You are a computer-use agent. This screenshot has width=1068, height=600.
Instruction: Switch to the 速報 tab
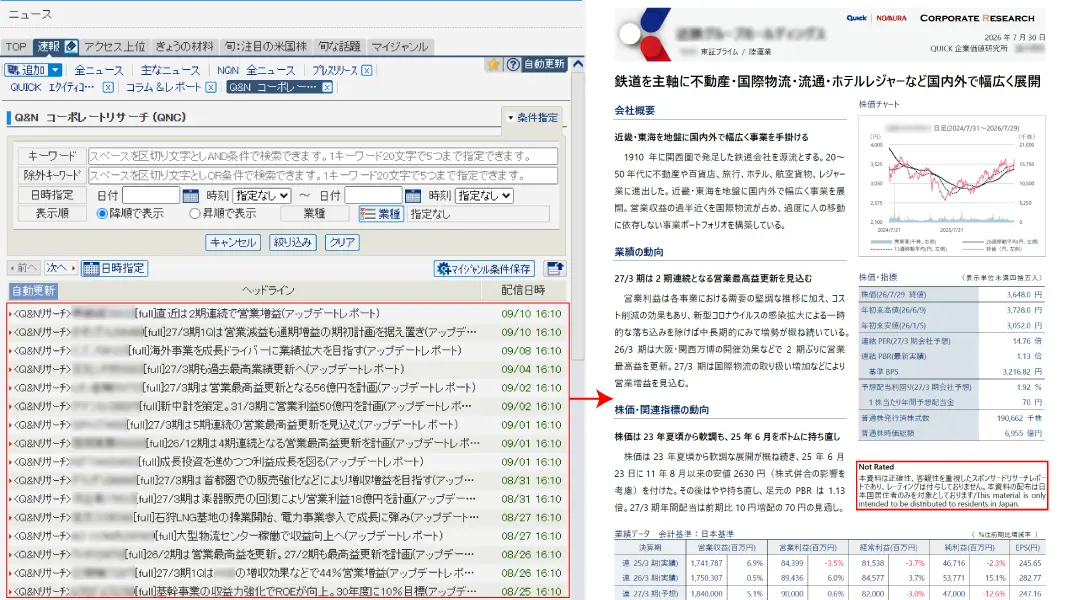pos(48,46)
